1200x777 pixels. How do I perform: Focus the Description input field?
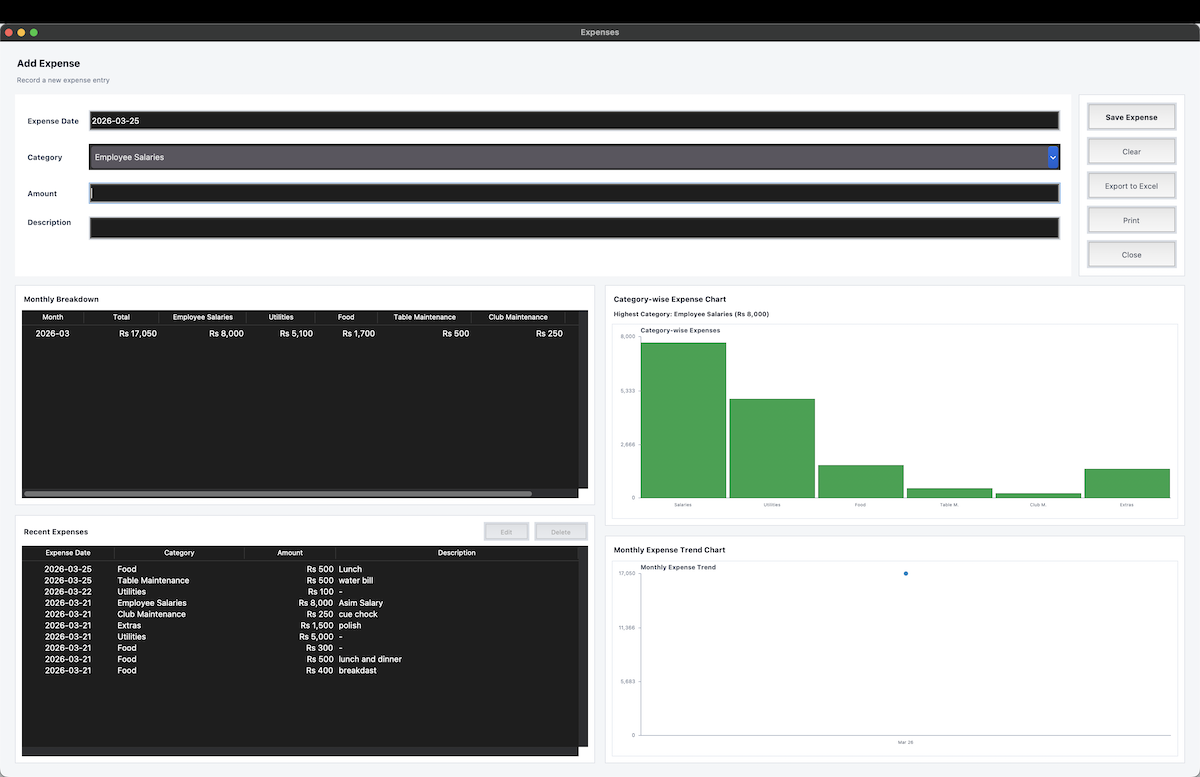click(574, 228)
